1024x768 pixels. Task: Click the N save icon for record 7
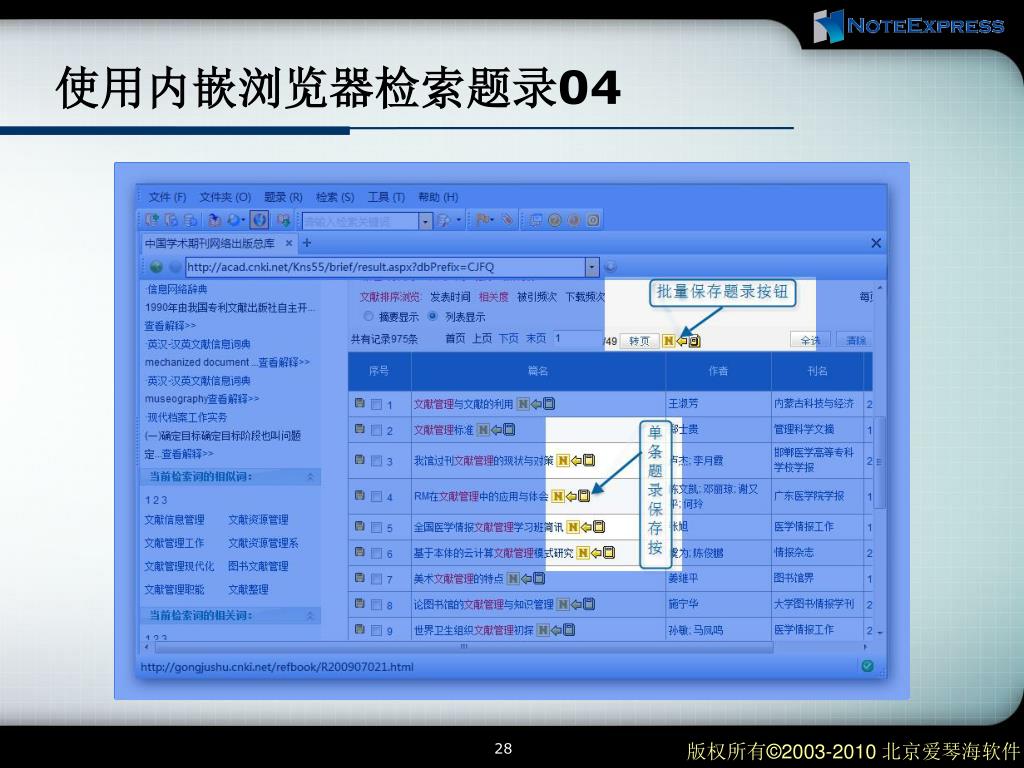click(x=513, y=578)
